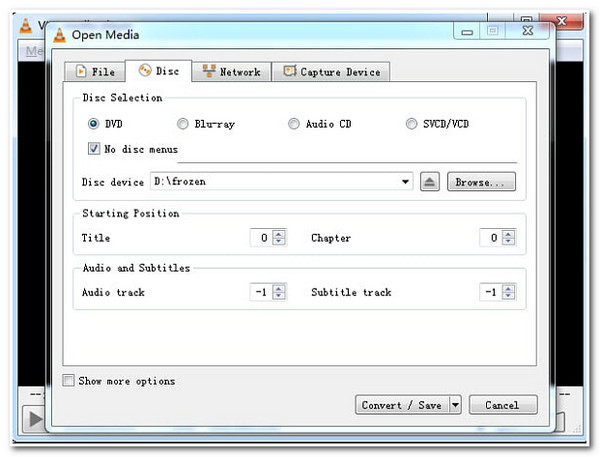600x457 pixels.
Task: Increase the Audio track value
Action: click(279, 288)
